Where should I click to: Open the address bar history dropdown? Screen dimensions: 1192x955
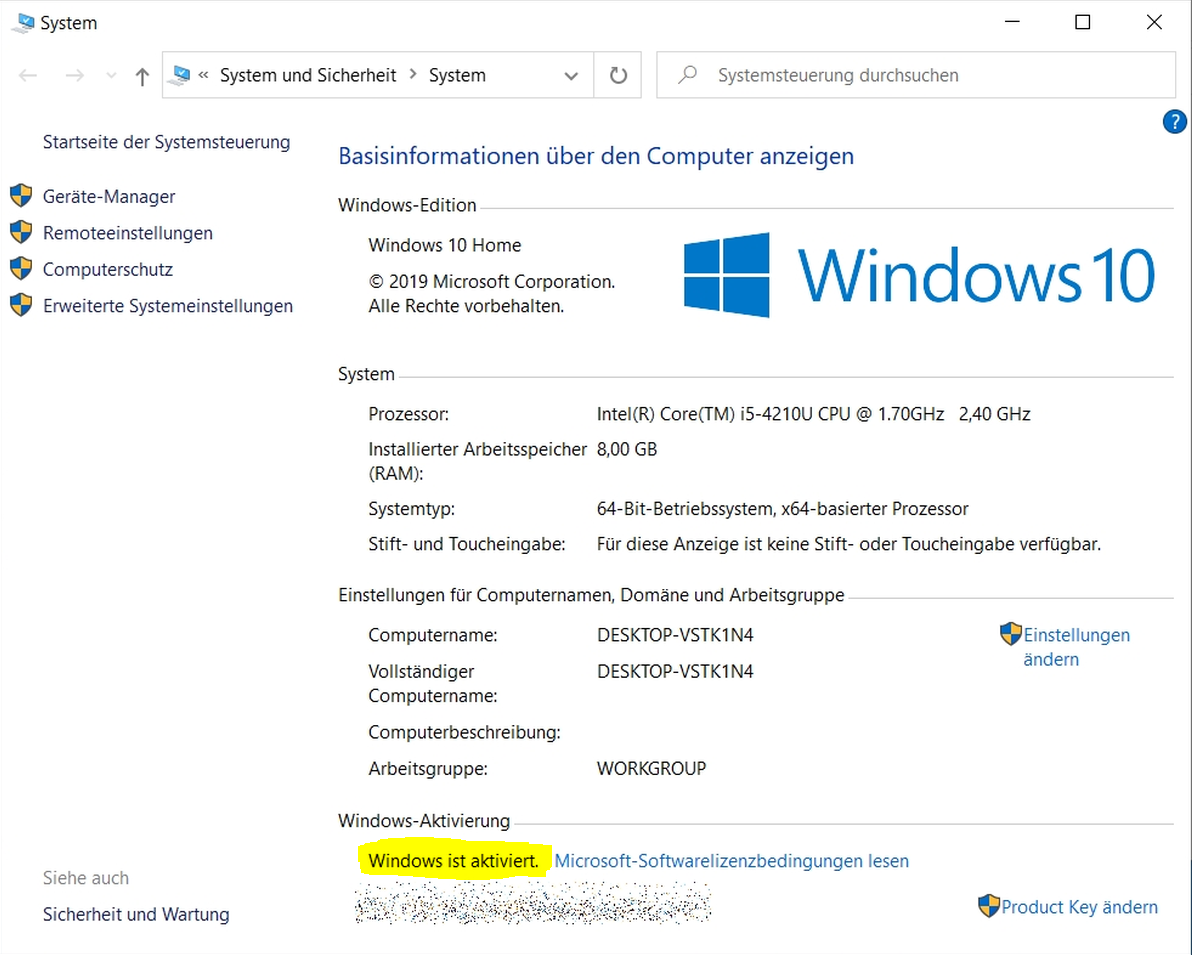coord(571,75)
